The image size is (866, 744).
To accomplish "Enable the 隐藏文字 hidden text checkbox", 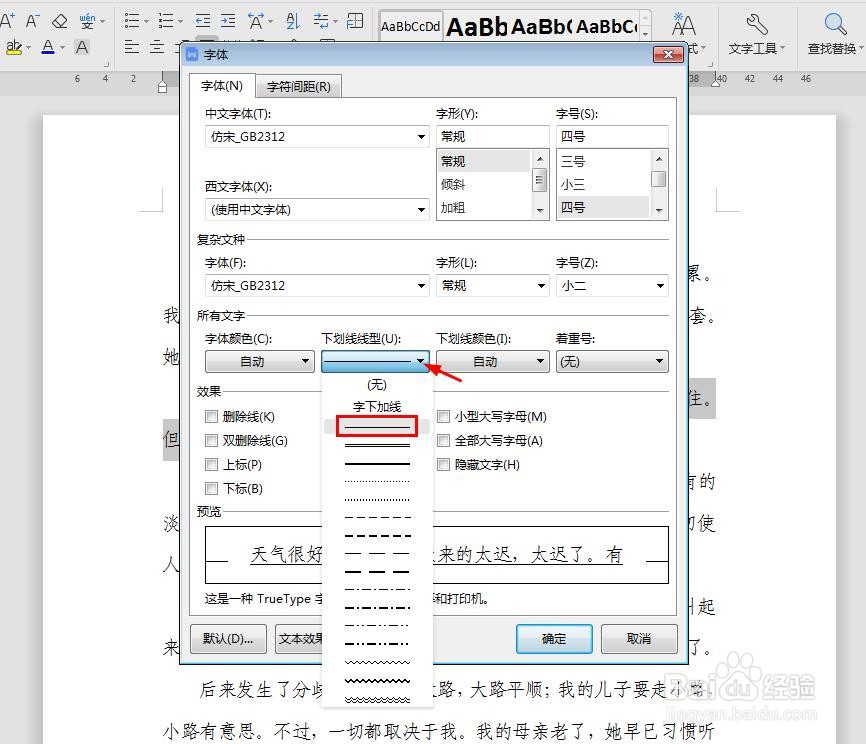I will coord(443,464).
